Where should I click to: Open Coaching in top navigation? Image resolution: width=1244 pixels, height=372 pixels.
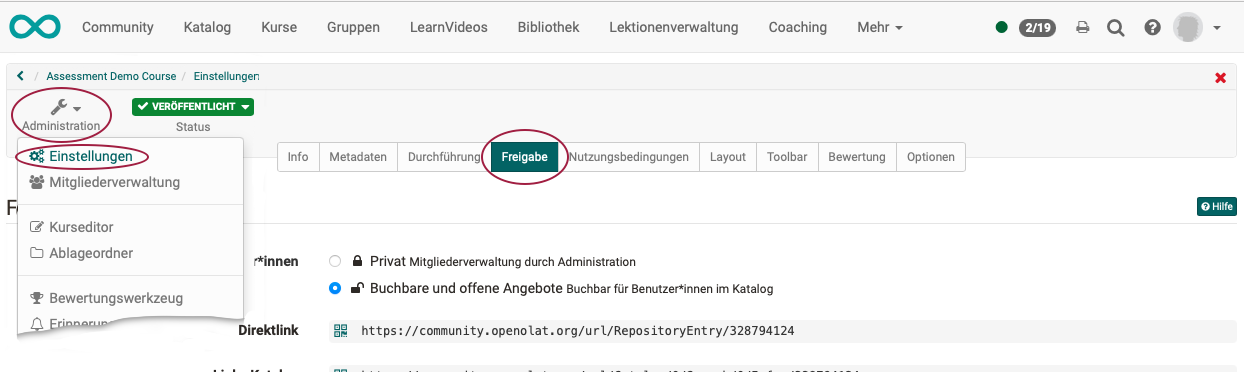(x=798, y=27)
